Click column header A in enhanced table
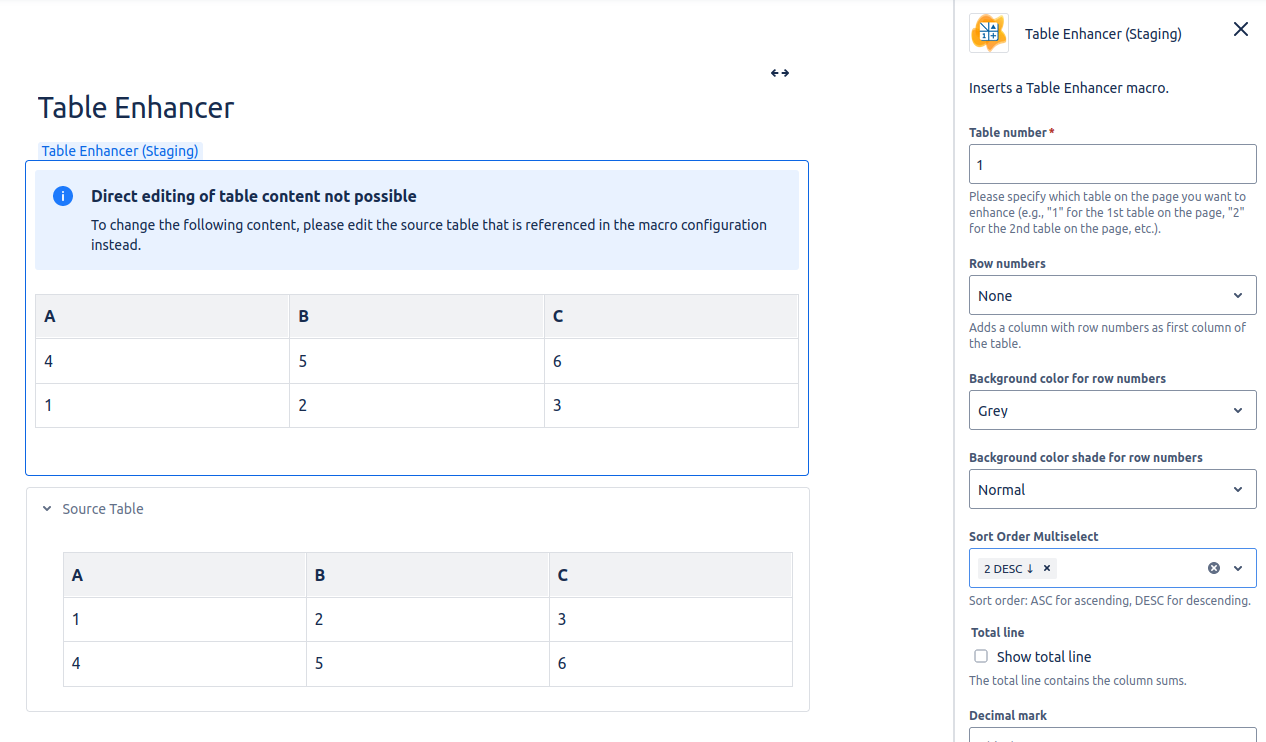This screenshot has height=742, width=1266. click(50, 316)
